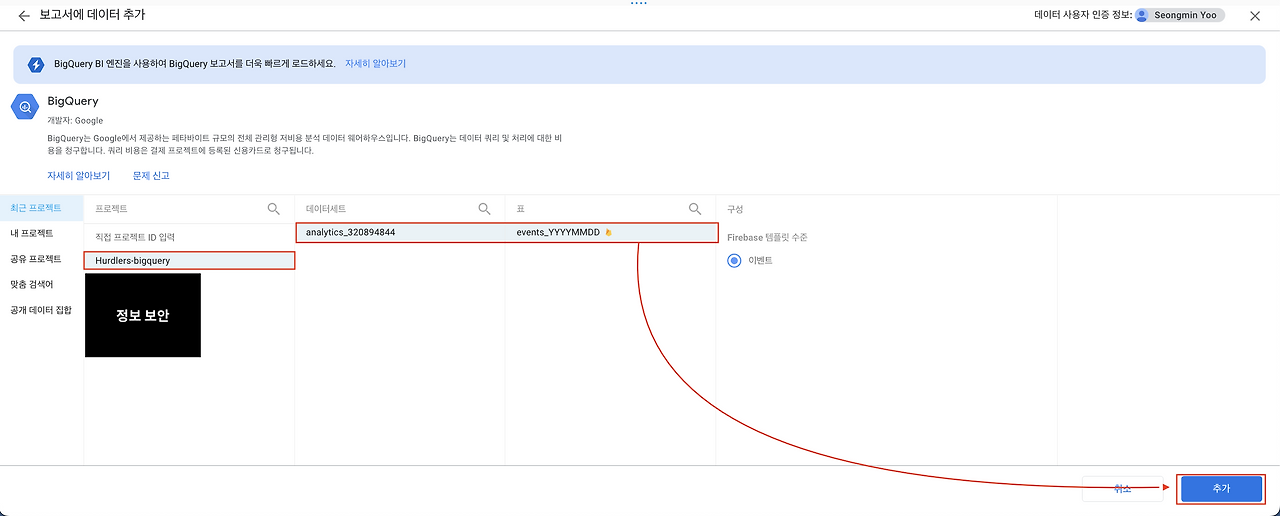Switch to the 최근 프로젝트 tab

point(42,208)
